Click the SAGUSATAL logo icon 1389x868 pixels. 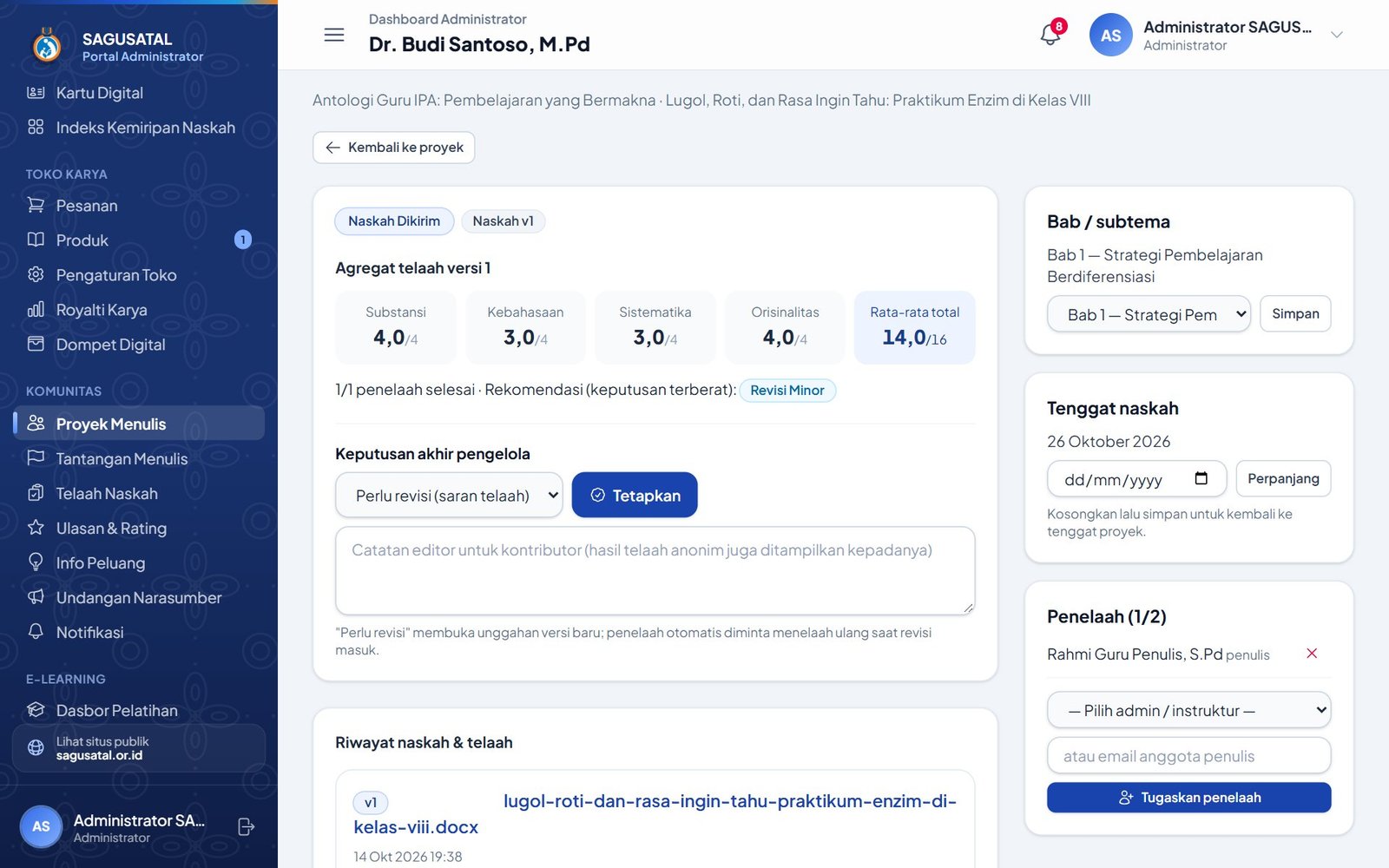point(47,45)
